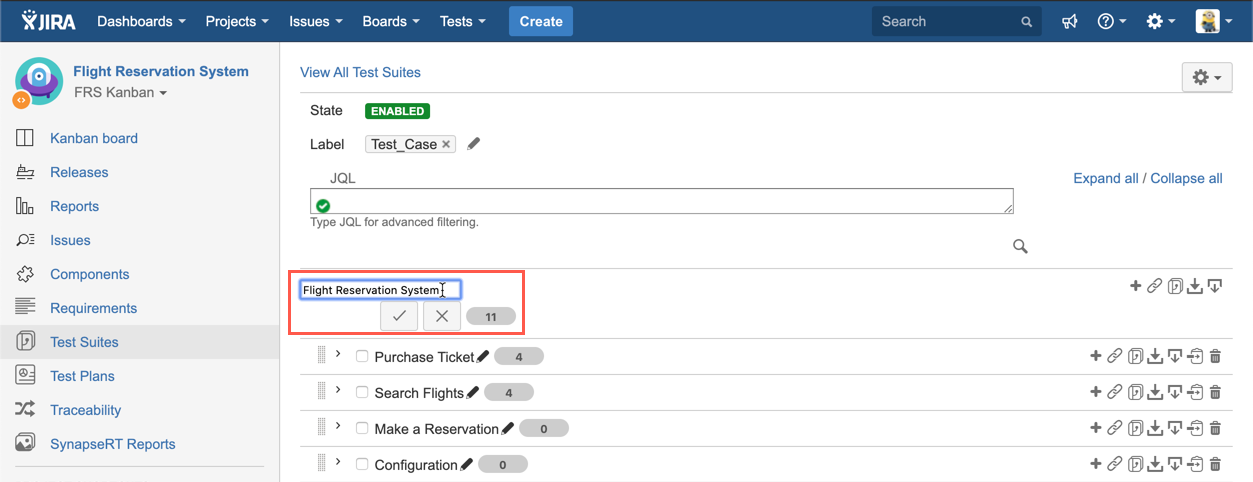Open the gear dropdown on the page's right side
Image resolution: width=1253 pixels, height=482 pixels.
tap(1207, 77)
